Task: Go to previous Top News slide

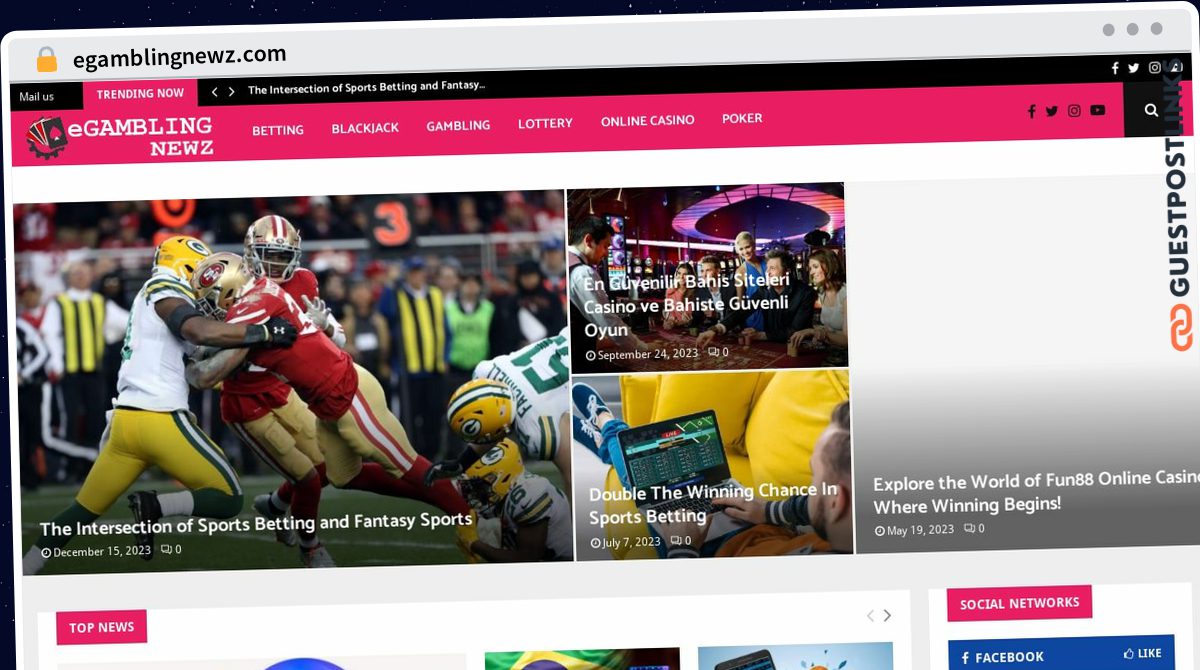Action: click(x=870, y=616)
